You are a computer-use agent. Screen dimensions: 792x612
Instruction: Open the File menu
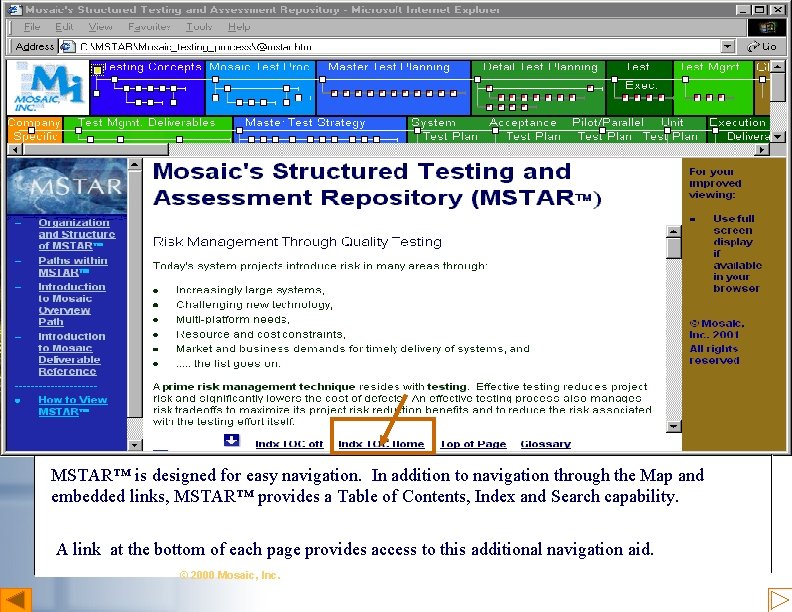pyautogui.click(x=32, y=27)
